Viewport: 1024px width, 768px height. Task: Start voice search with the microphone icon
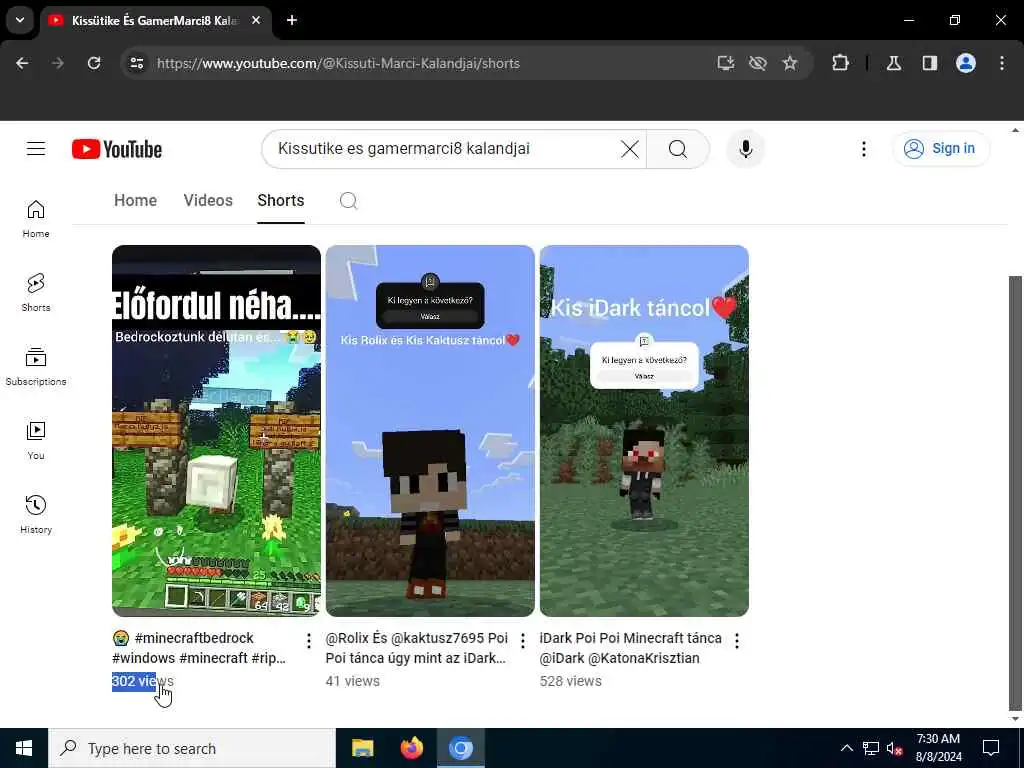tap(746, 149)
